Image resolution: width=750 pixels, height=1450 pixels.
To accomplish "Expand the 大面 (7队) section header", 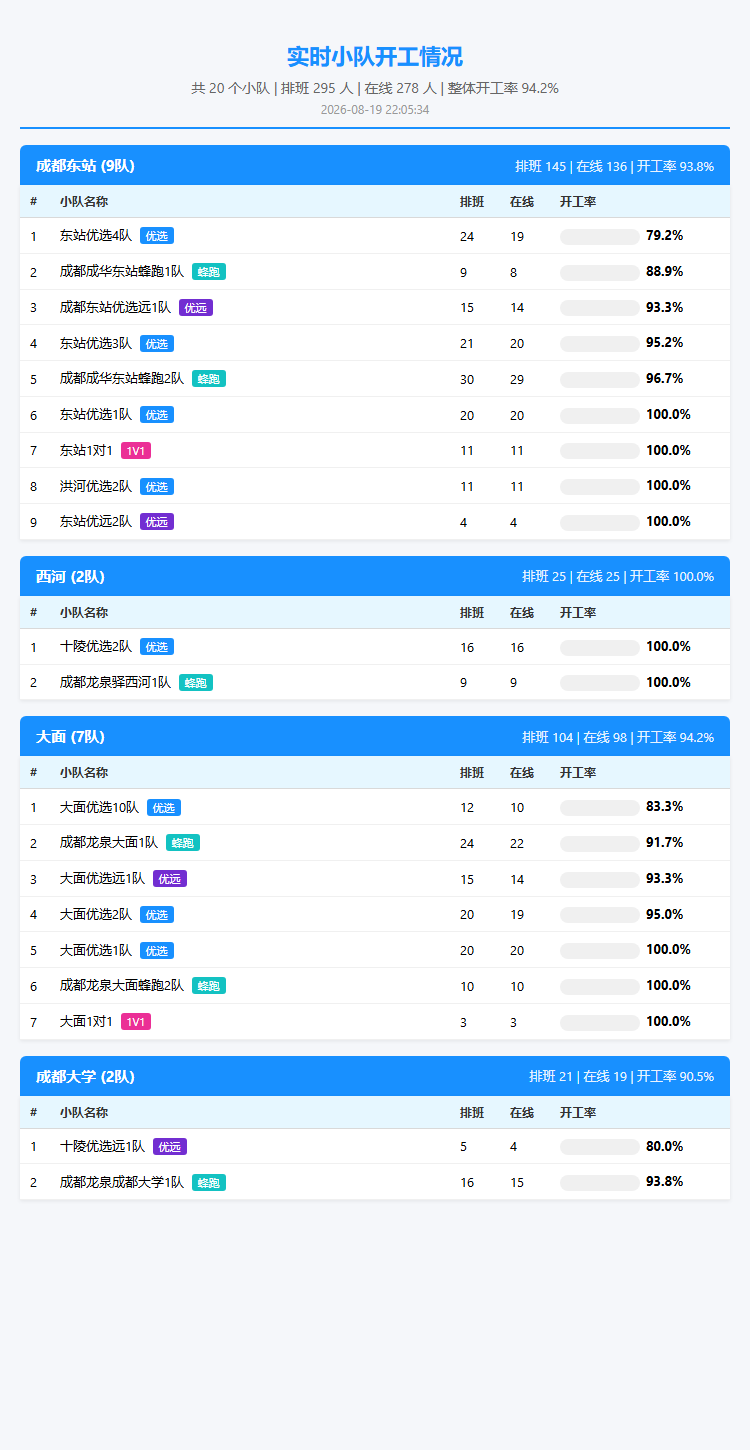I will [375, 736].
